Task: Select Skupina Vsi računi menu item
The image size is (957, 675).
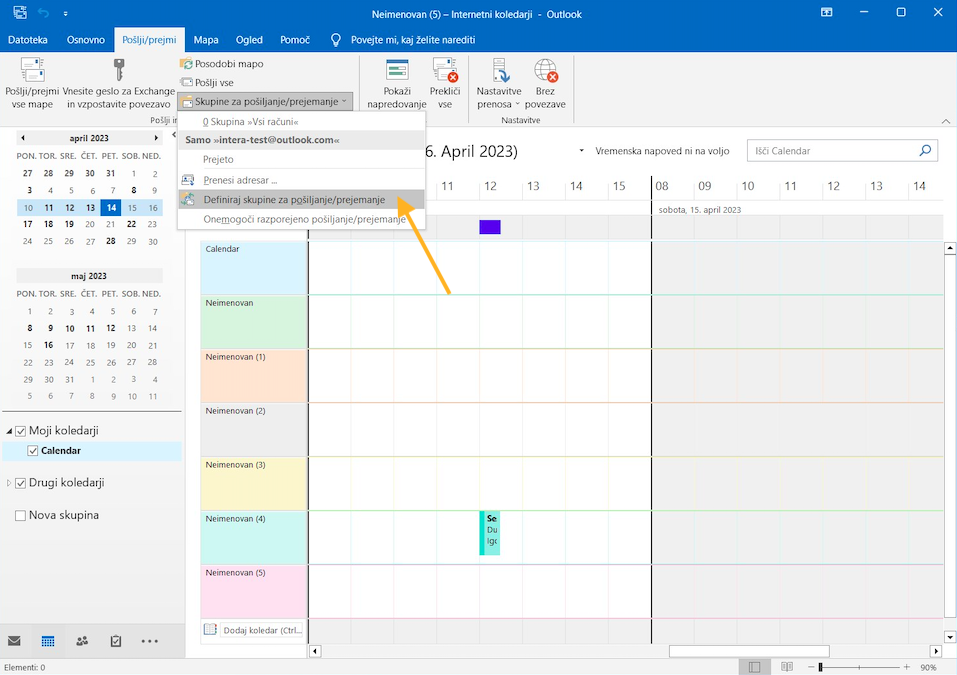Action: pyautogui.click(x=302, y=121)
